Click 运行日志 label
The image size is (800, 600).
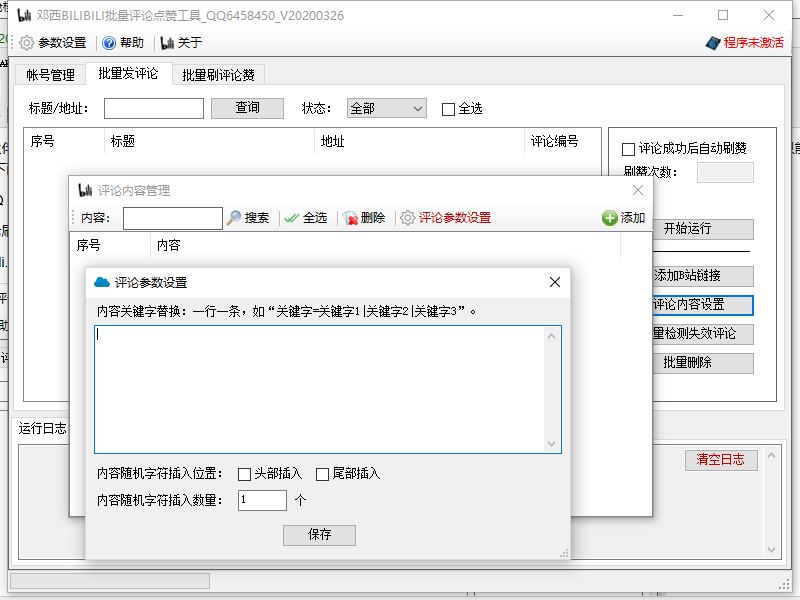43,429
